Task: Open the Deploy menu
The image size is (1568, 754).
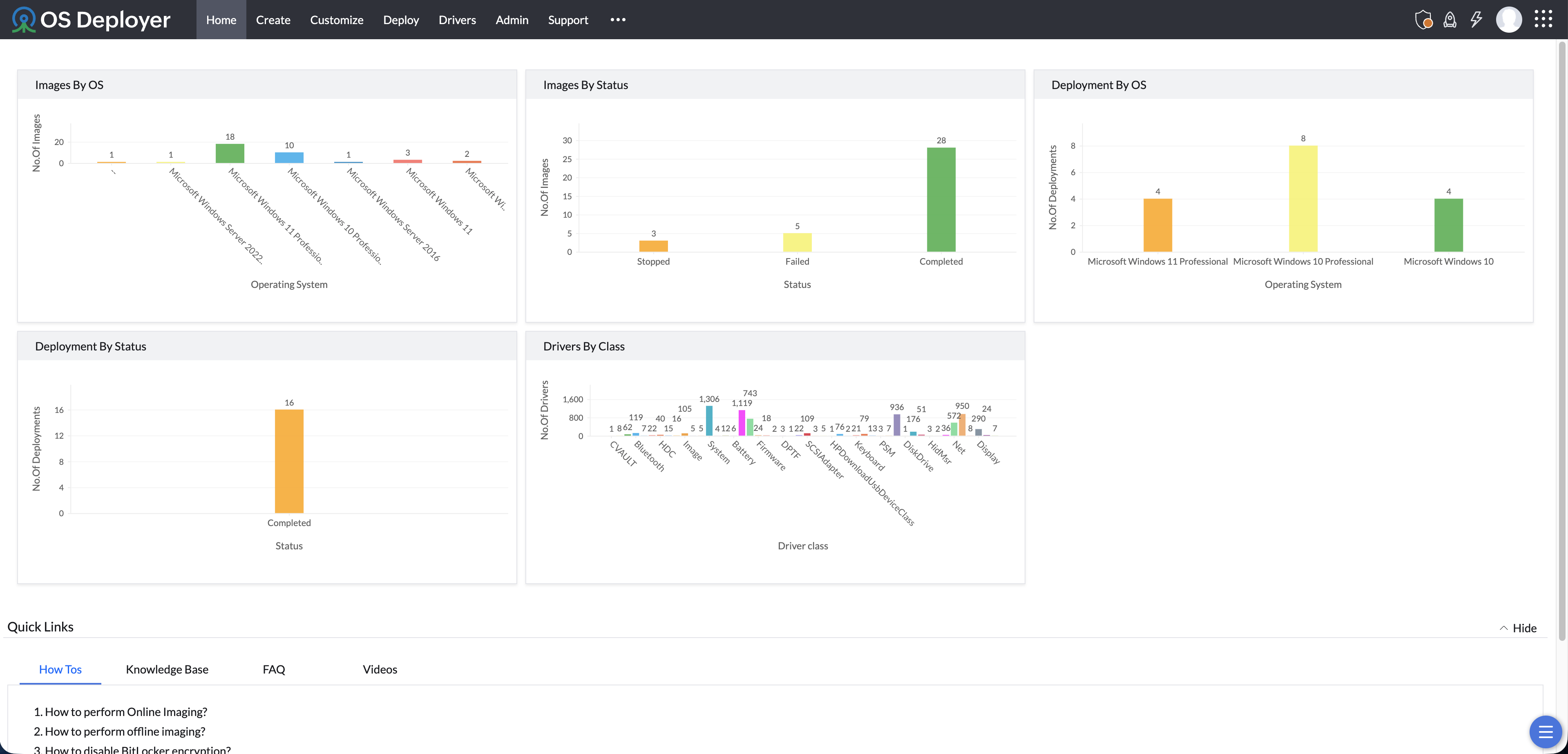Action: 401,20
